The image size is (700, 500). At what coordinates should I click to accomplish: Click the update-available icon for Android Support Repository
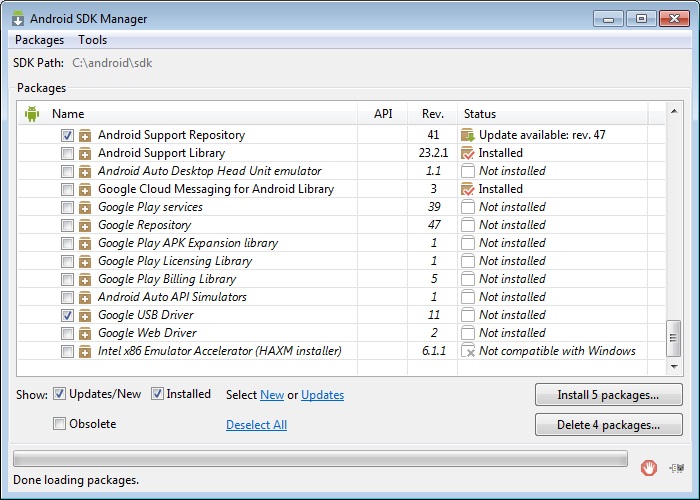(x=467, y=135)
